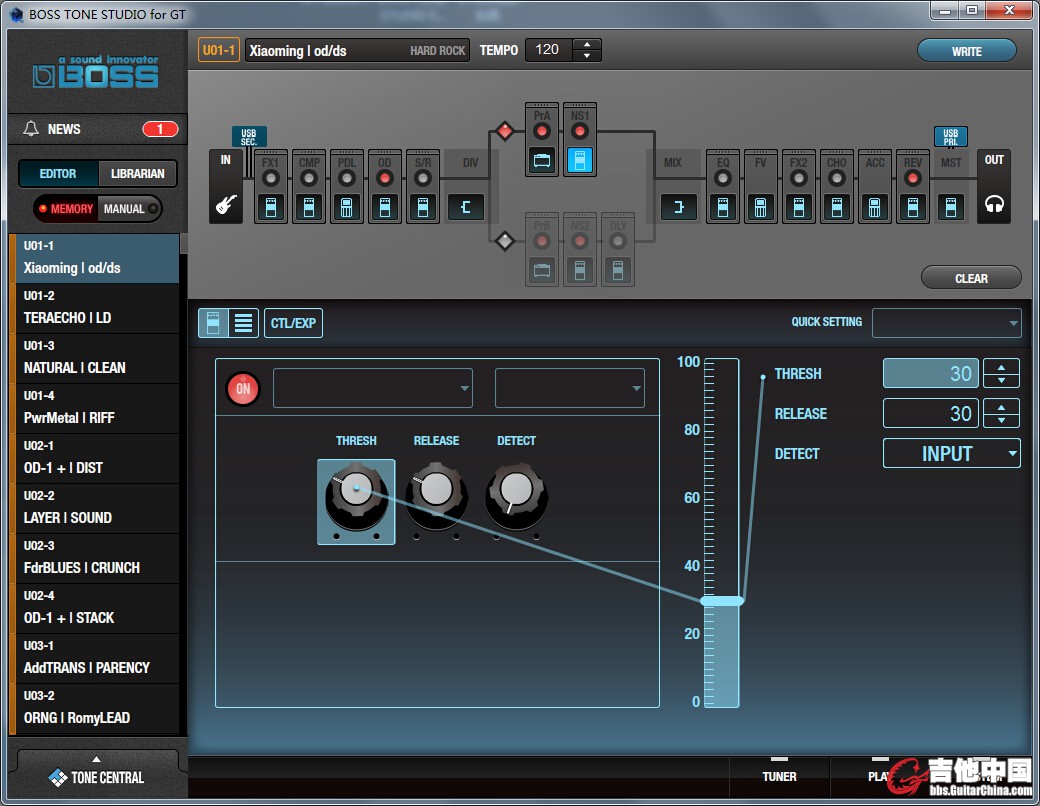Open the CTL/EXP settings
The image size is (1040, 806).
point(293,323)
